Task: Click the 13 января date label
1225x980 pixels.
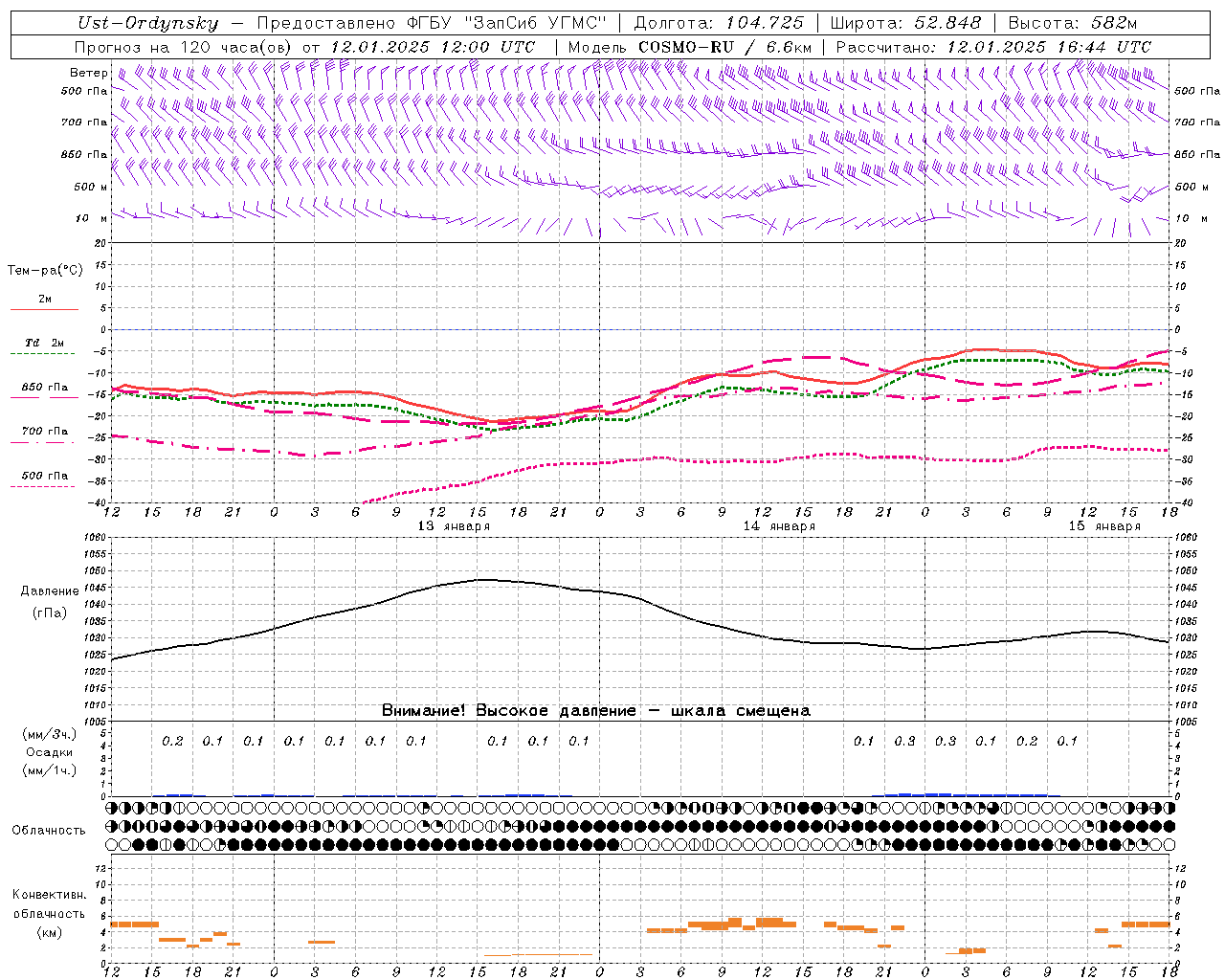Action: click(454, 526)
